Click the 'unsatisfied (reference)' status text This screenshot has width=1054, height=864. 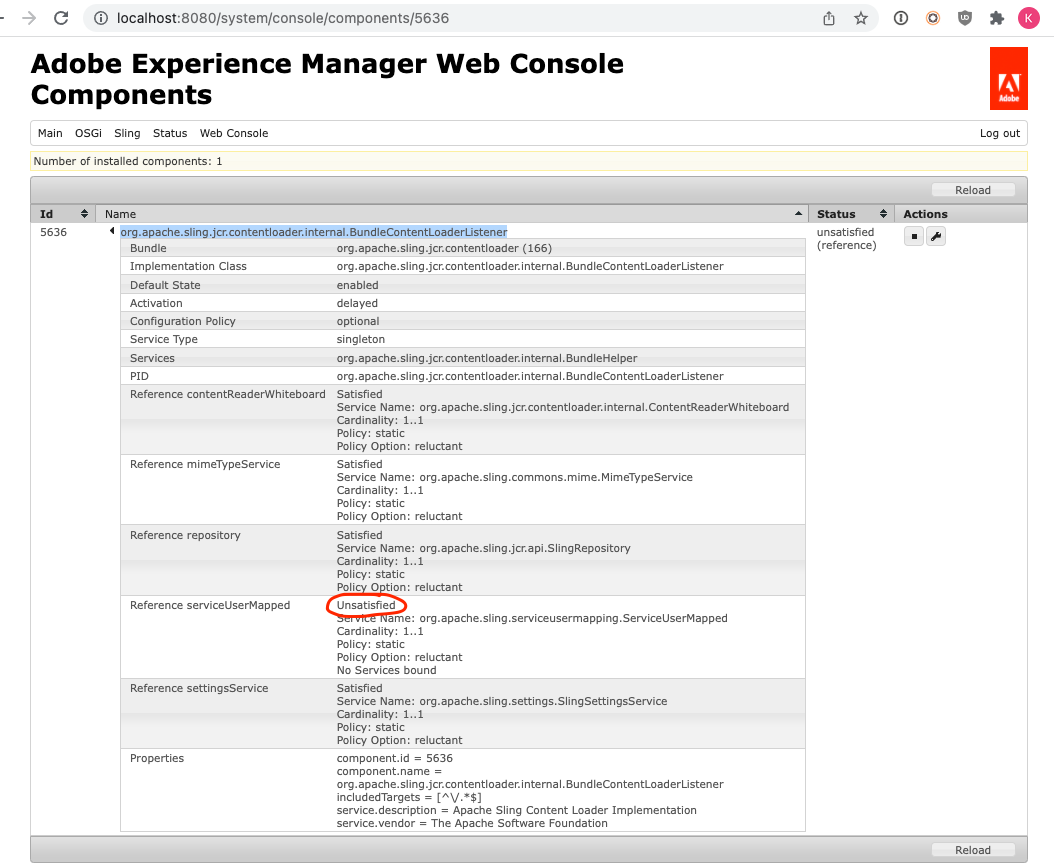click(x=846, y=239)
